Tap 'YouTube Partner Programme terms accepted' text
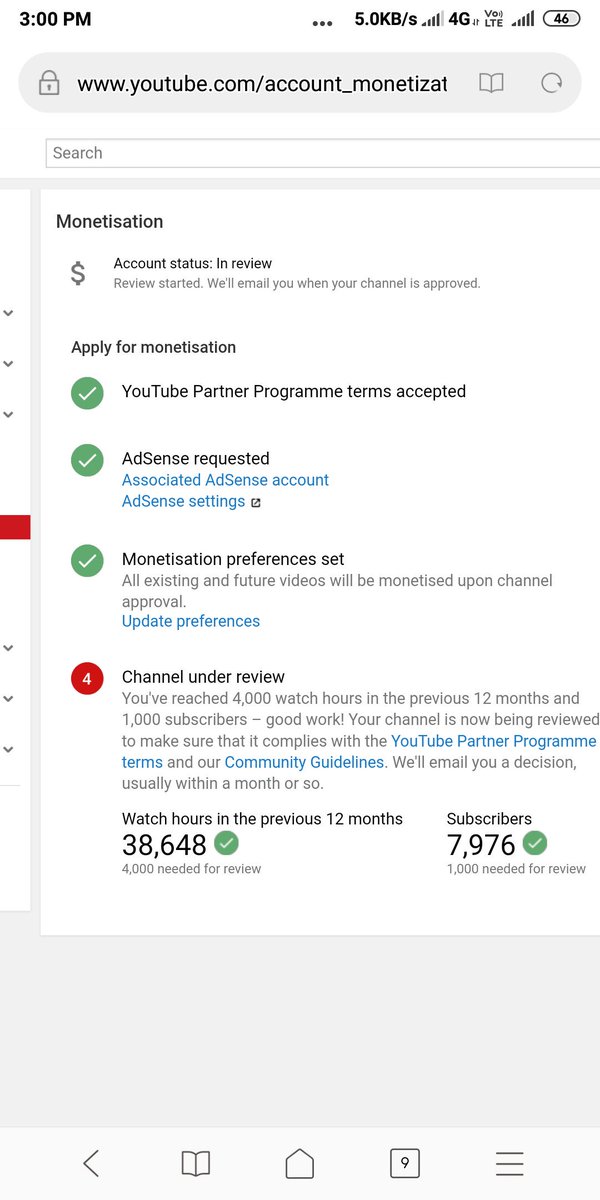Viewport: 600px width, 1200px height. 294,392
